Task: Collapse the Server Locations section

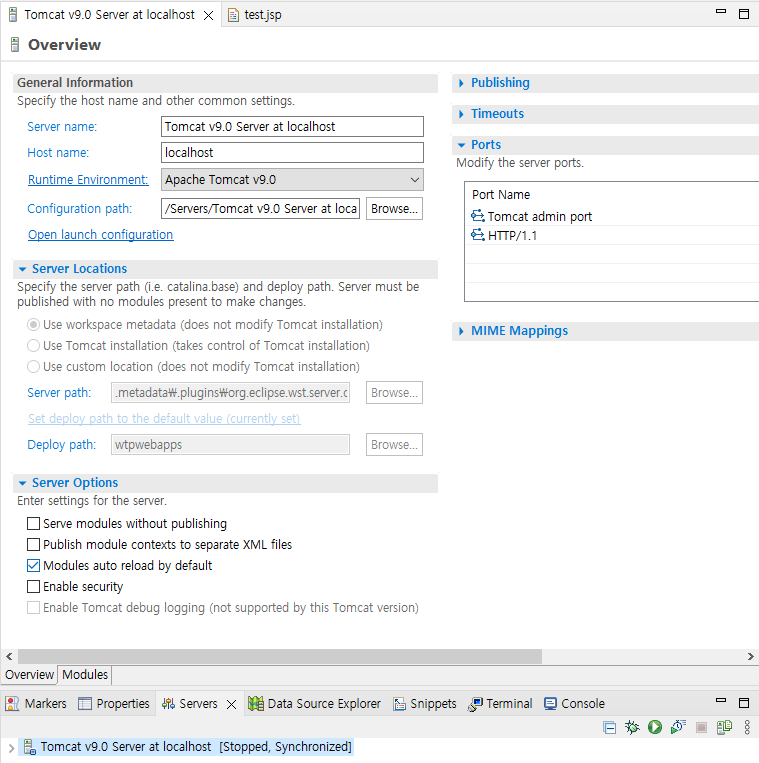Action: point(22,269)
